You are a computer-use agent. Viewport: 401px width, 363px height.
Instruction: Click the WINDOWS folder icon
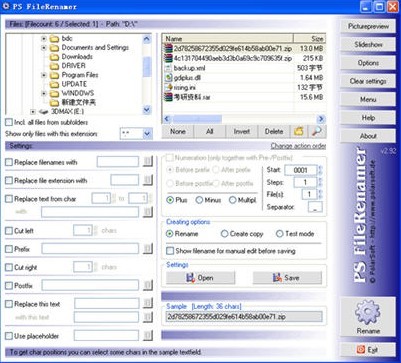click(54, 93)
